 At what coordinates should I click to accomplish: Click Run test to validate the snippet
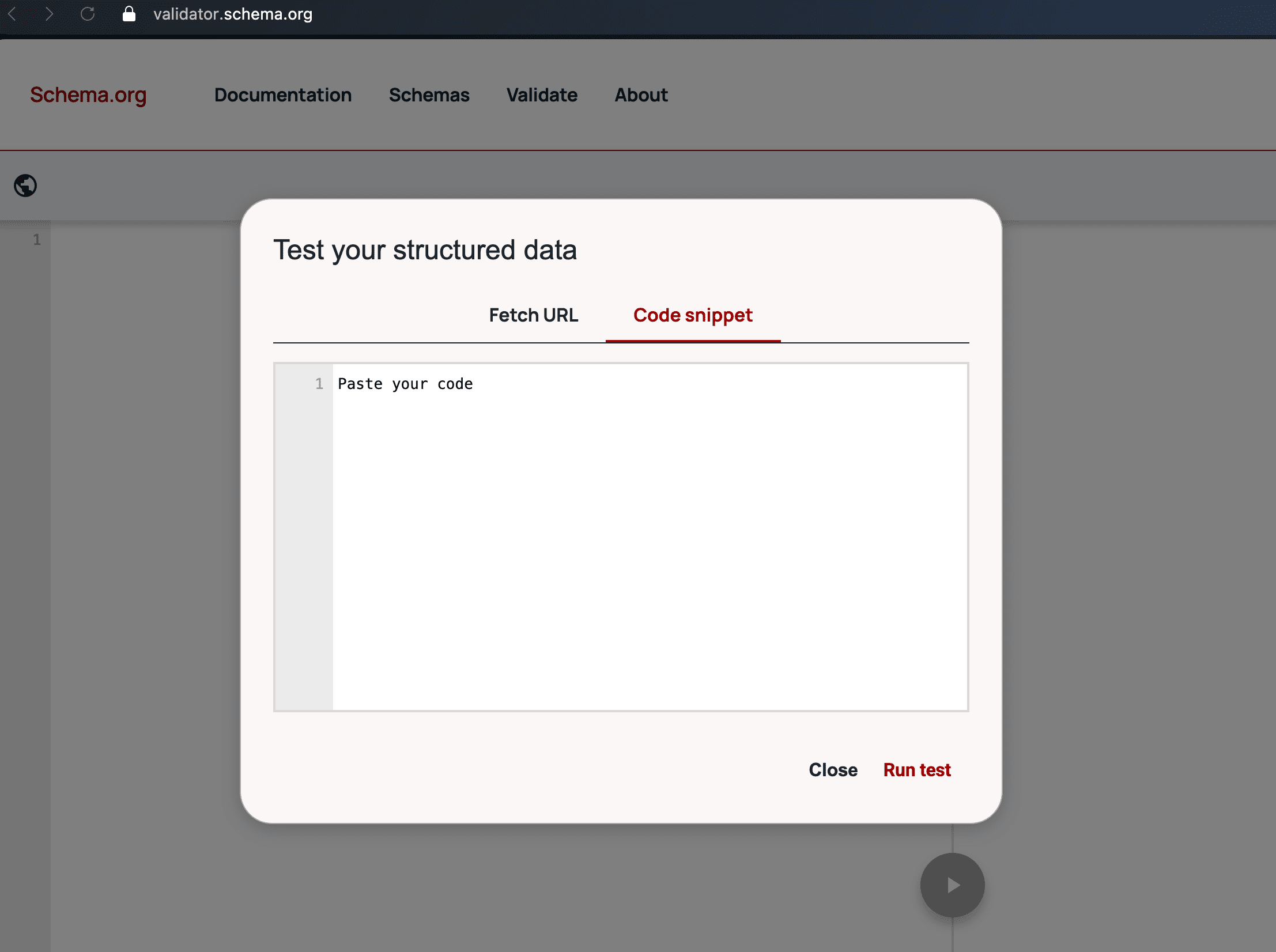[916, 770]
